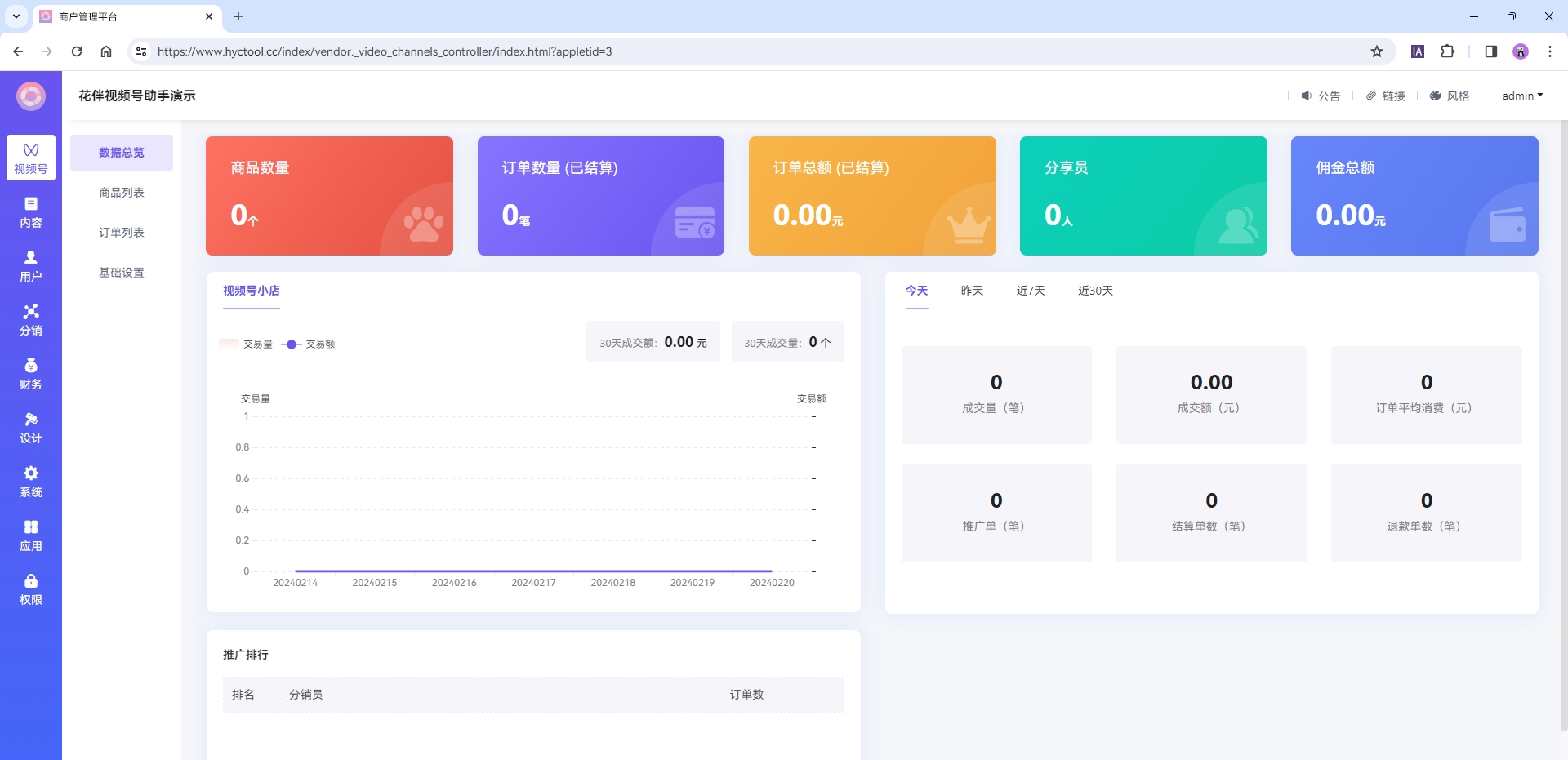Click the 花伴视频号助手演示 title

137,96
